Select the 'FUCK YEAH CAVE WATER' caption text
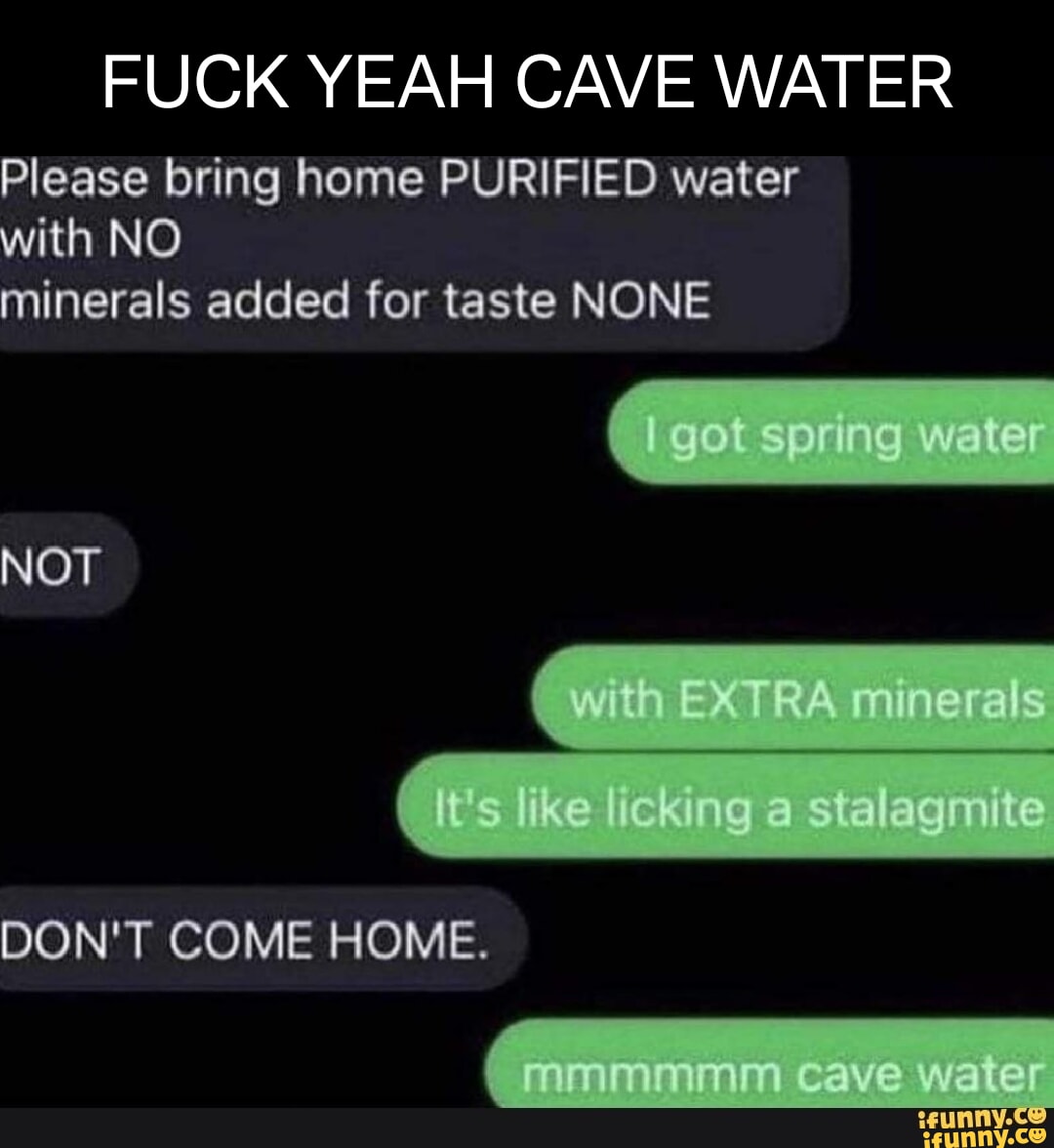The width and height of the screenshot is (1054, 1148). pyautogui.click(x=527, y=81)
